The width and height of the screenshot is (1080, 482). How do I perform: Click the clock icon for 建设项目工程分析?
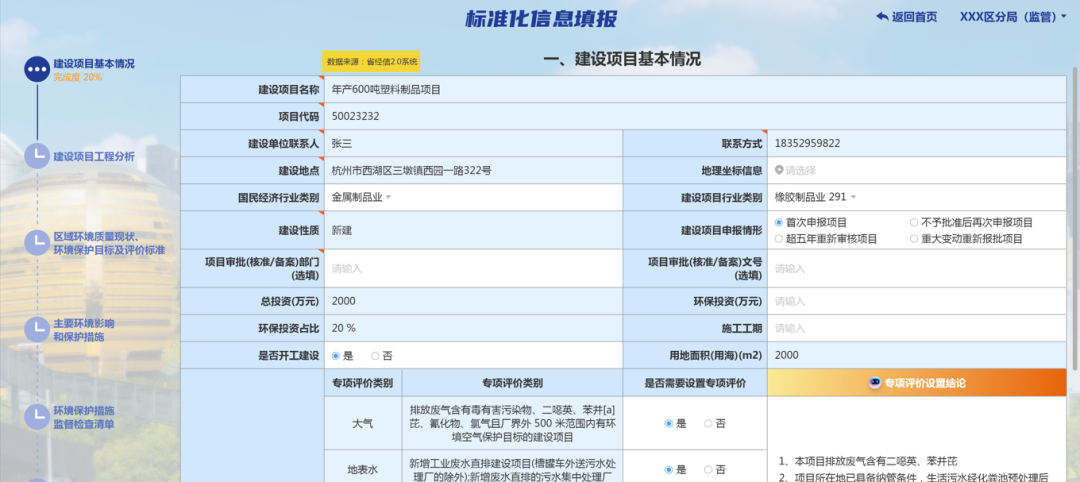click(37, 156)
